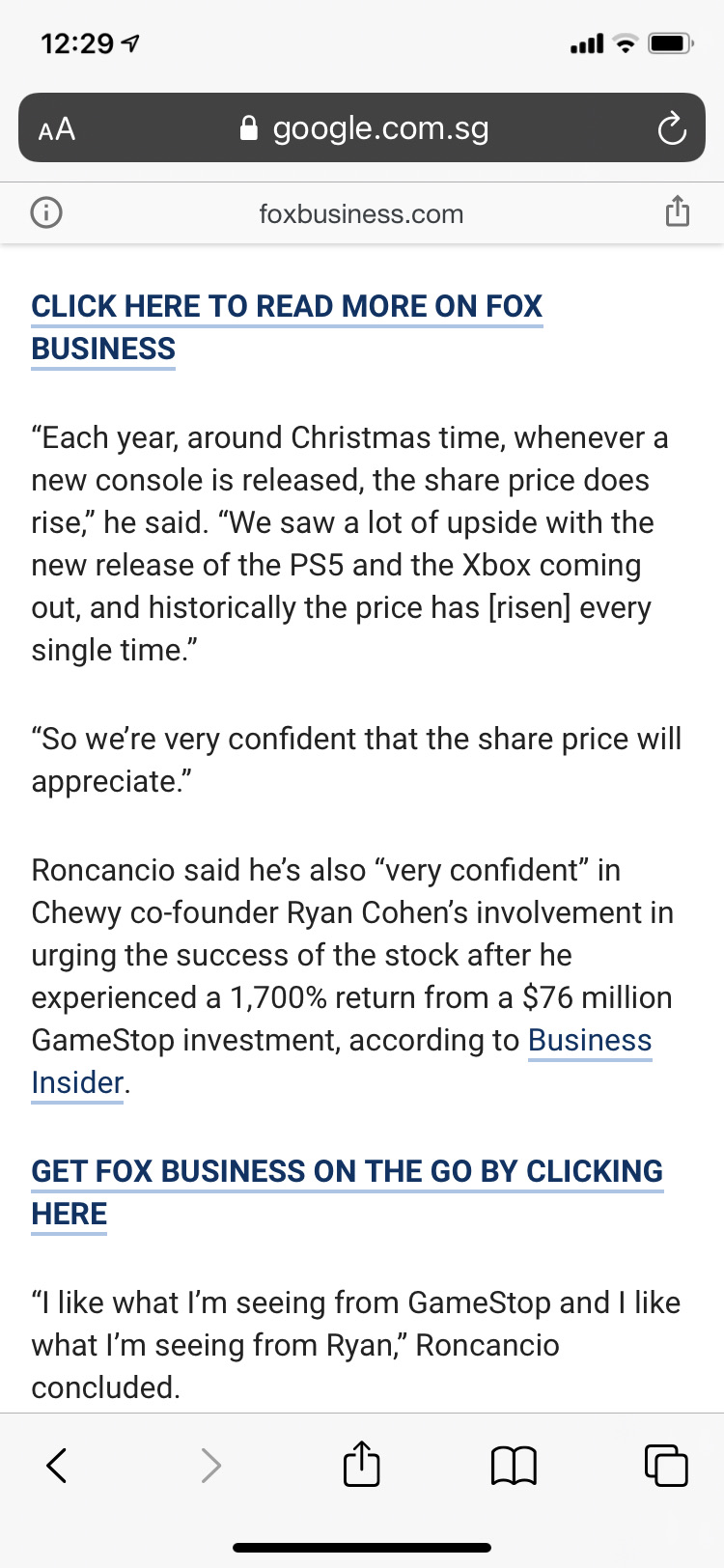Tap the Wi-Fi status icon
The image size is (724, 1568).
click(x=627, y=43)
